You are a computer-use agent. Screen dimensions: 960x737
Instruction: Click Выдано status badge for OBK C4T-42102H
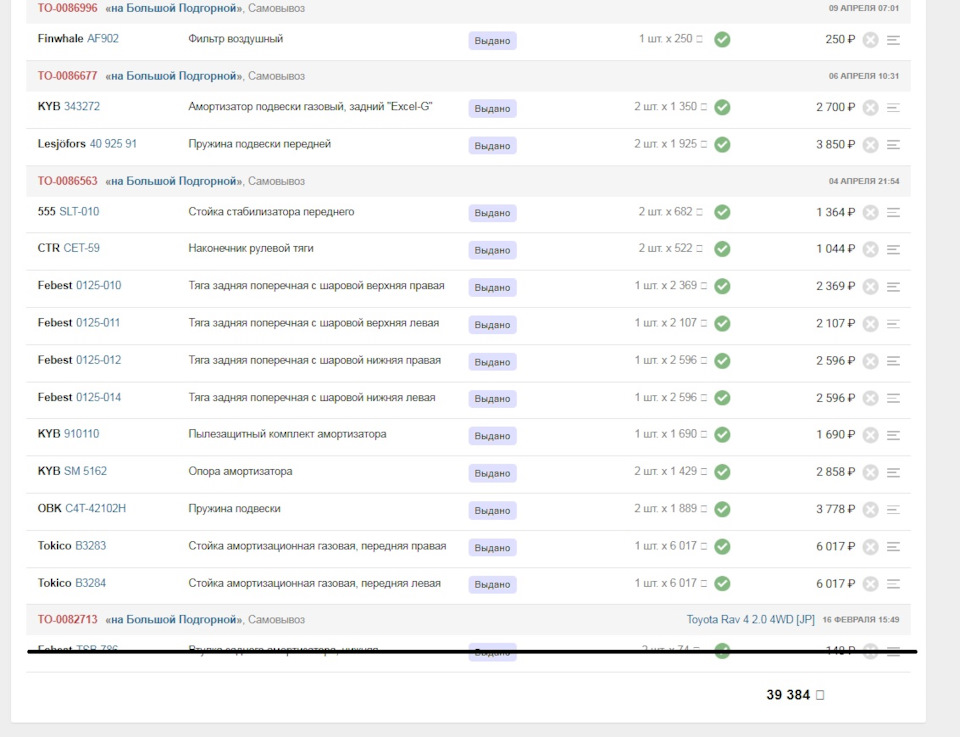coord(492,511)
